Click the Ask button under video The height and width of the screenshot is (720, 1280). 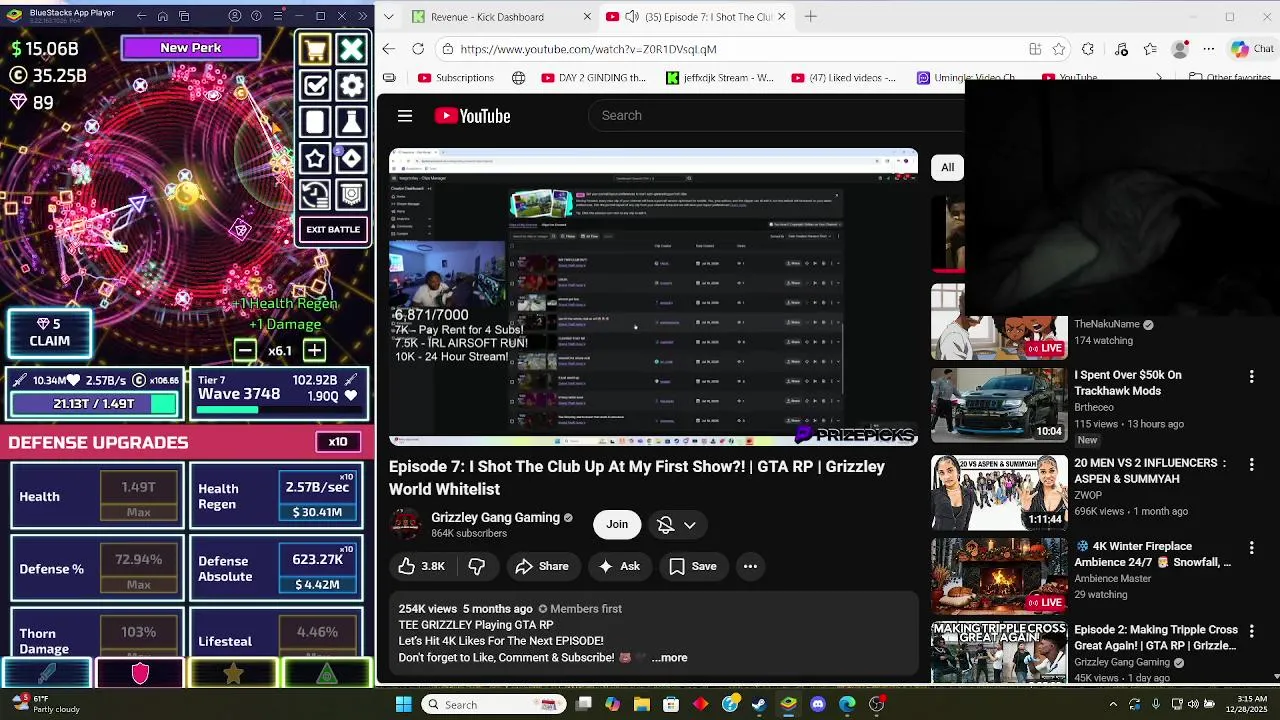click(619, 566)
